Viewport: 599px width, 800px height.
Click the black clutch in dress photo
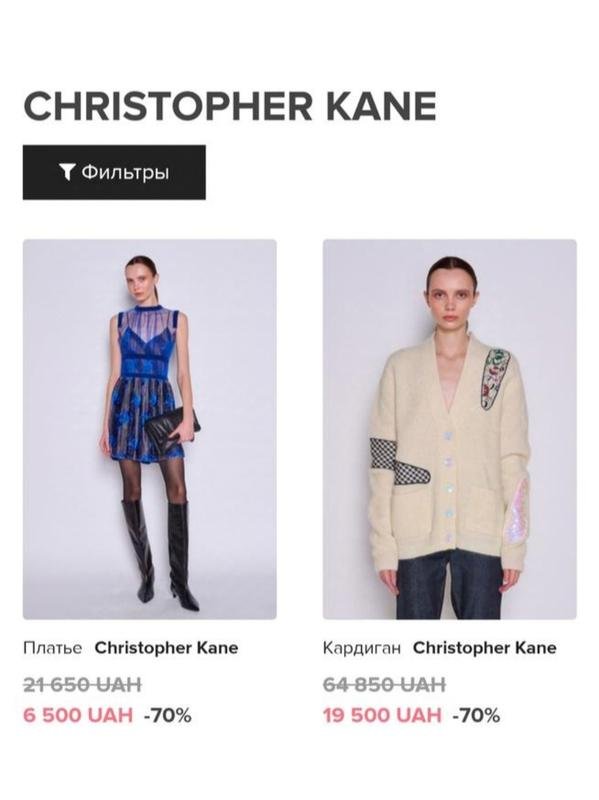172,423
